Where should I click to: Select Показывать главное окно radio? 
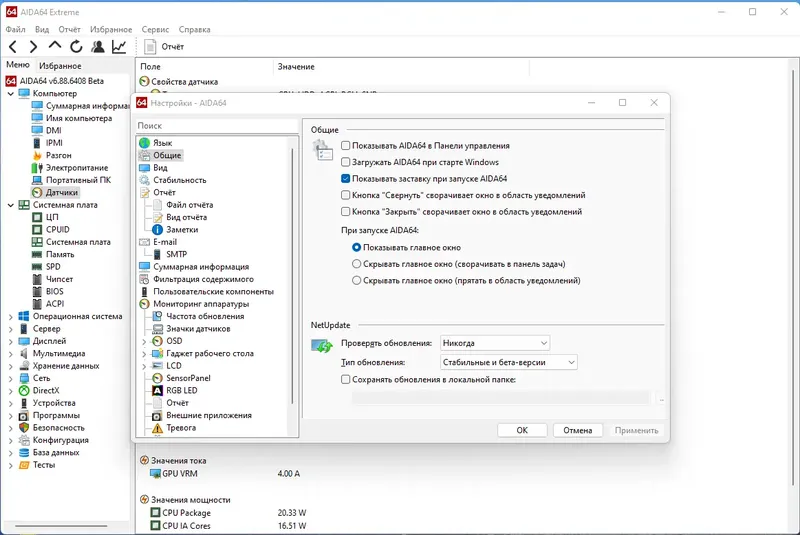(x=357, y=247)
